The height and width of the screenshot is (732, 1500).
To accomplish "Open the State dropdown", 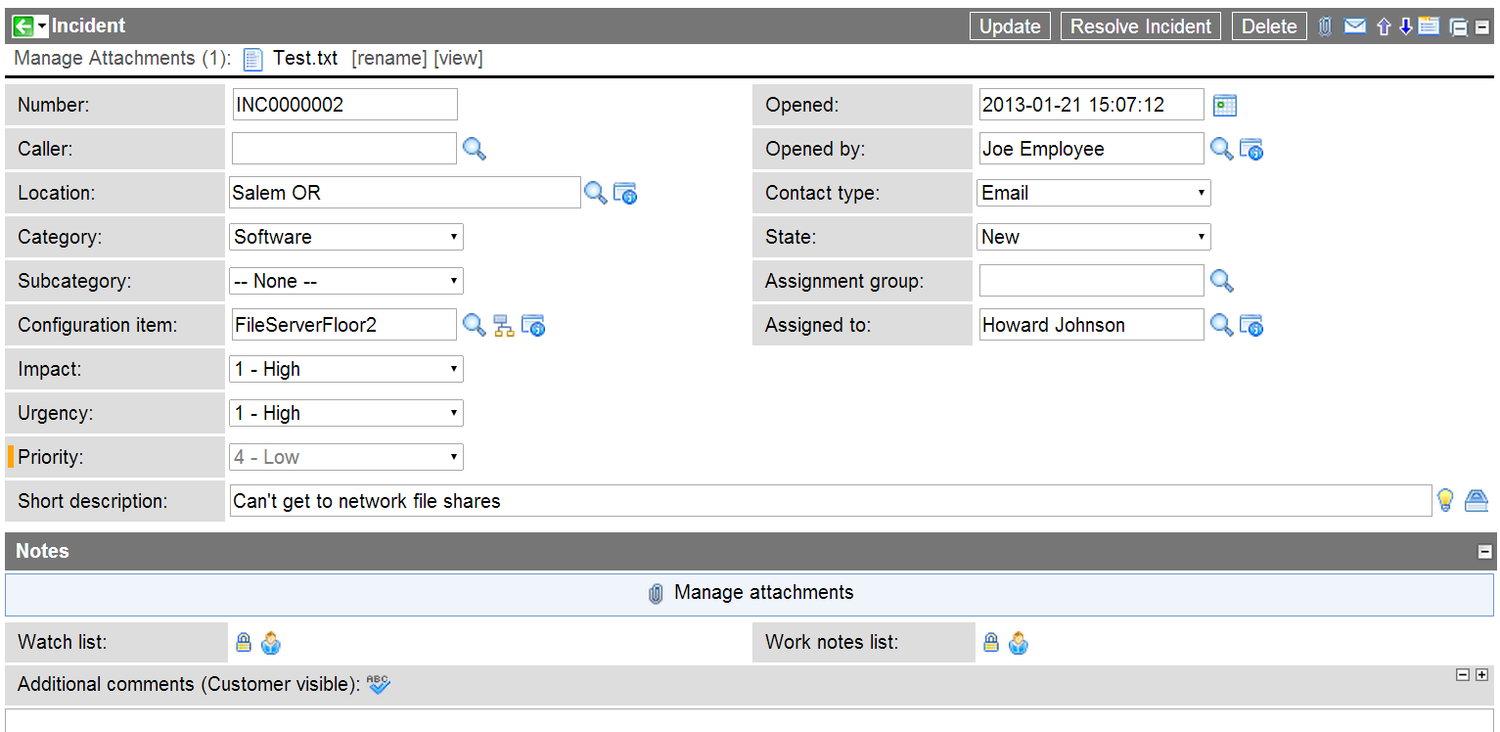I will 1092,236.
